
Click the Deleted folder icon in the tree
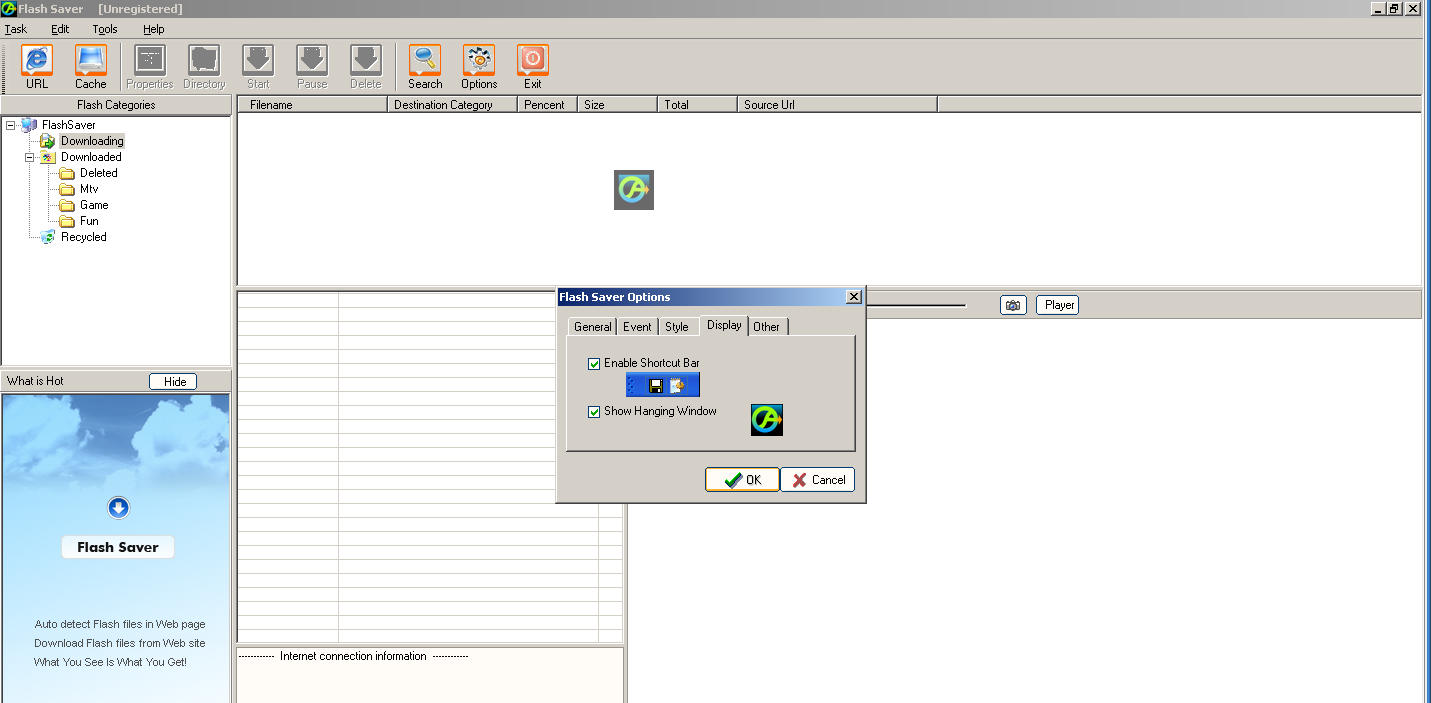point(67,173)
